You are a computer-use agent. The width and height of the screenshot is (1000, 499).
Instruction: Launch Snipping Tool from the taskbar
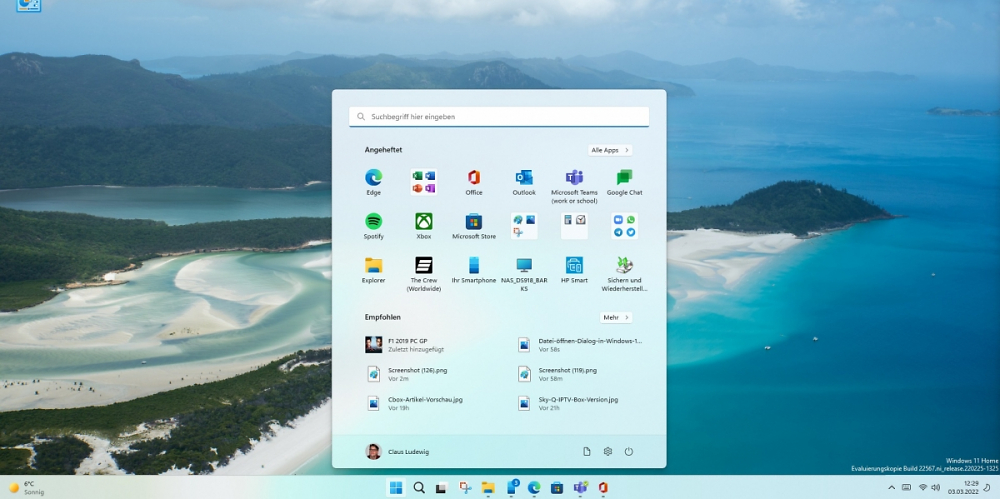465,488
